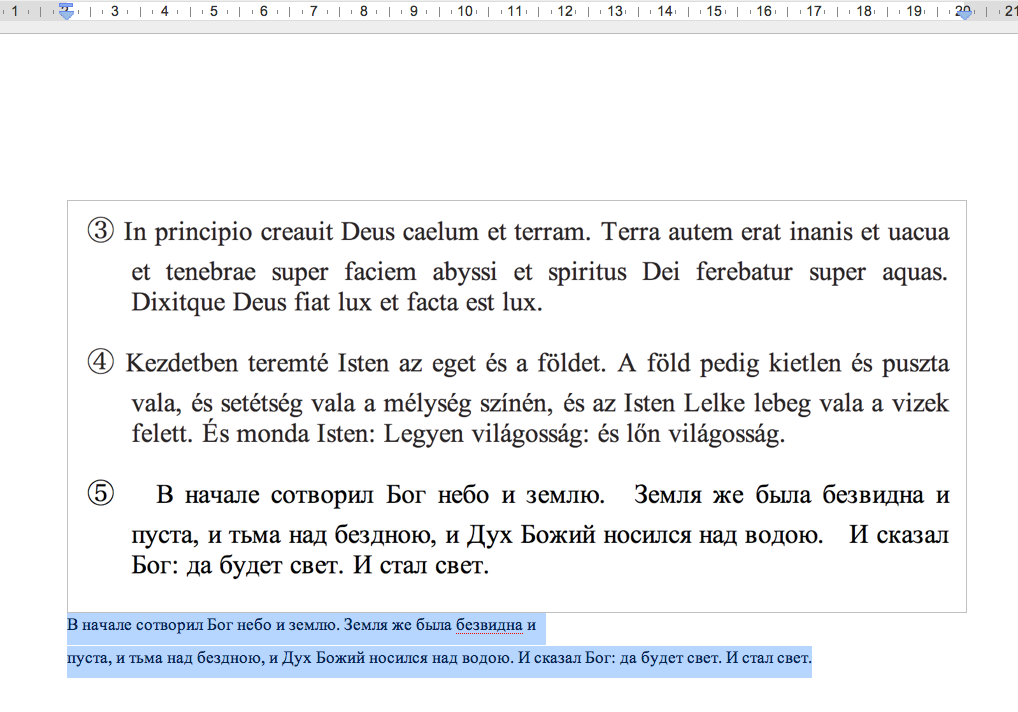Click the circled number 5 bullet
1018x712 pixels.
tap(101, 494)
